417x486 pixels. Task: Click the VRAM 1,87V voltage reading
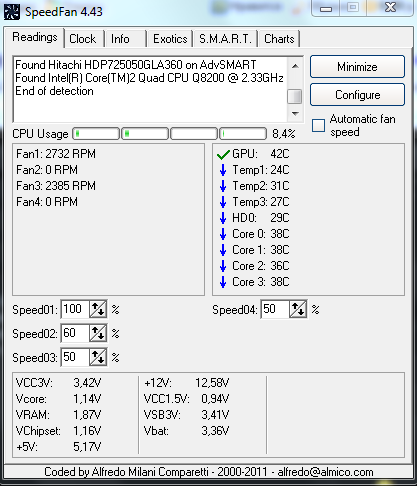58,415
